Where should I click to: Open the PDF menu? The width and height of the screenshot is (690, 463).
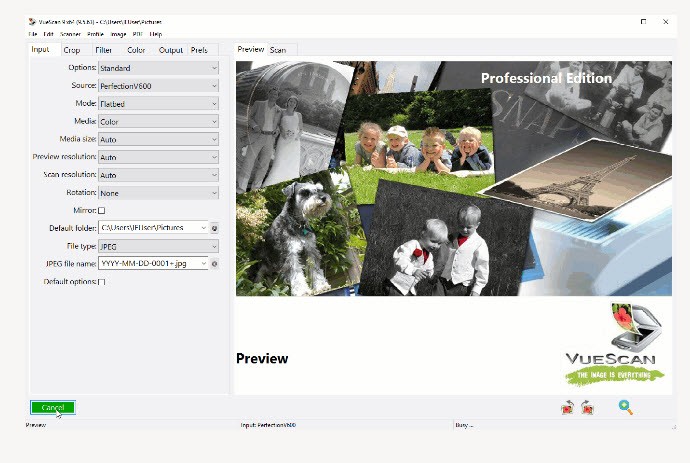[138, 34]
